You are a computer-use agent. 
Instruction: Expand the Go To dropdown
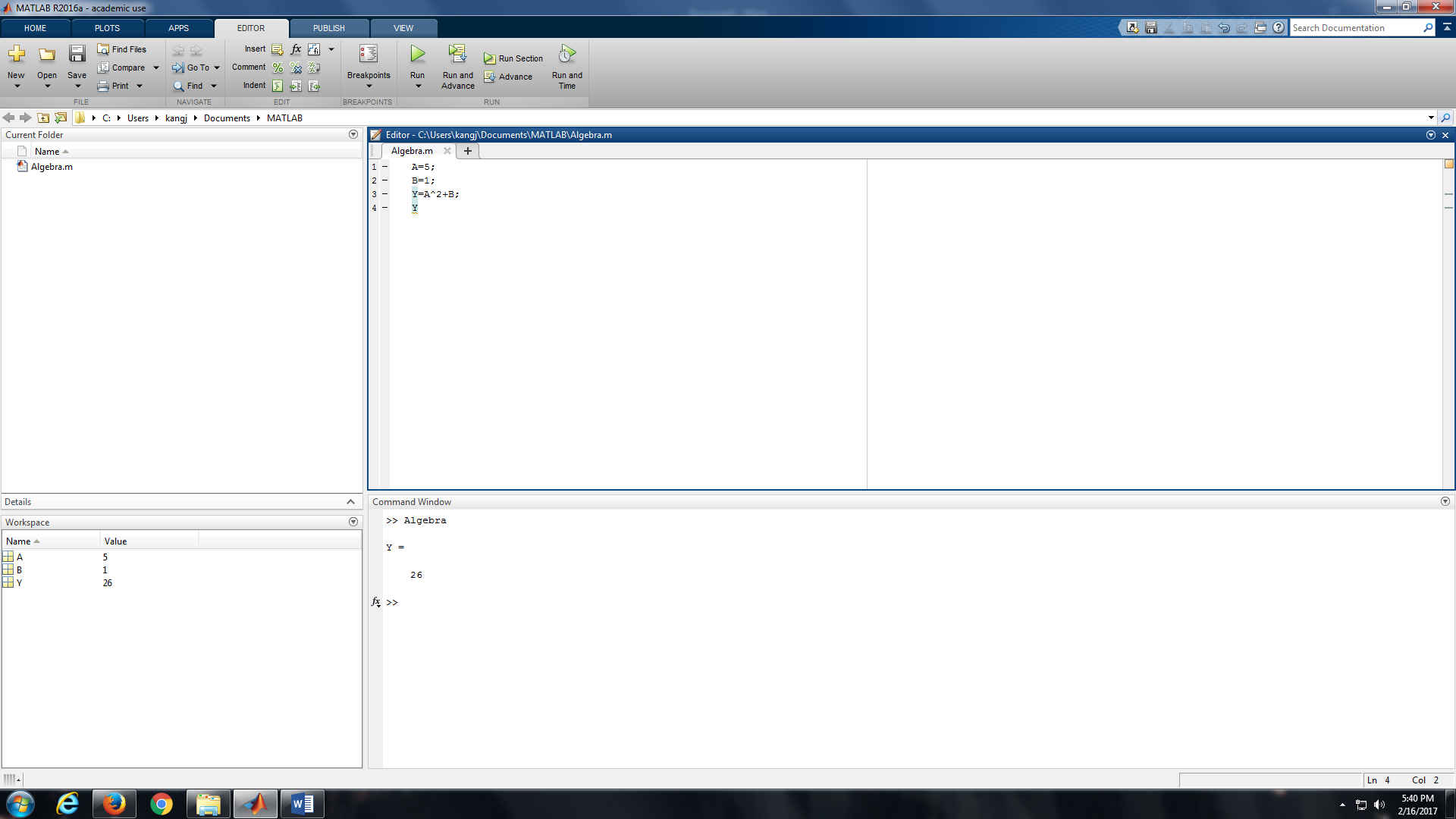(x=216, y=67)
